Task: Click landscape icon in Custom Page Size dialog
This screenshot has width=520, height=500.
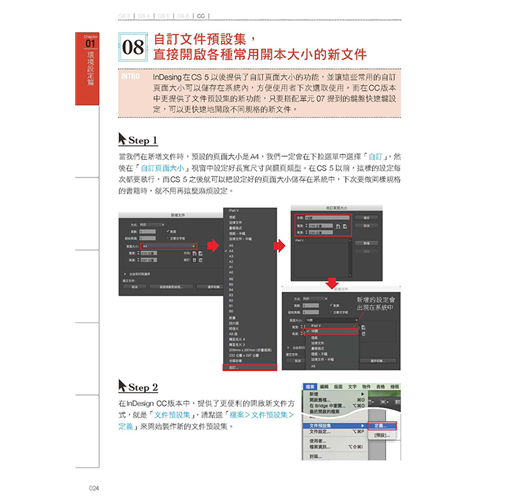Action: pos(345,226)
